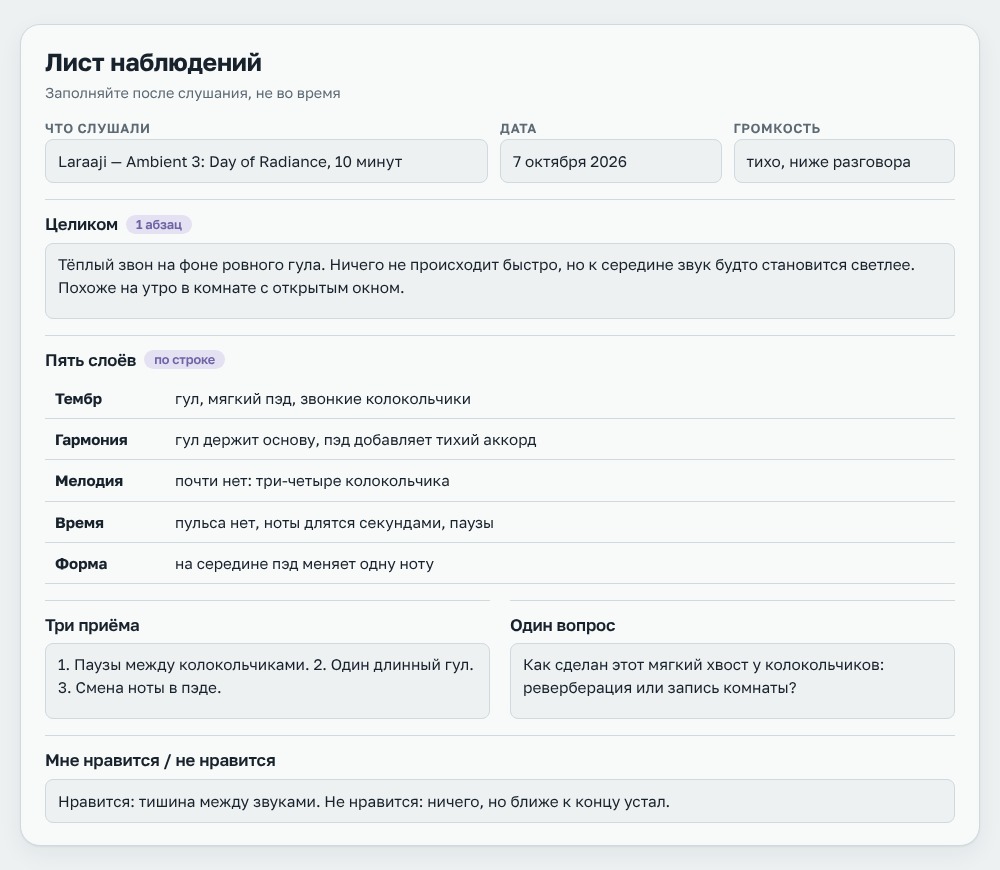Select the Форма row description
The height and width of the screenshot is (870, 1000).
(304, 564)
